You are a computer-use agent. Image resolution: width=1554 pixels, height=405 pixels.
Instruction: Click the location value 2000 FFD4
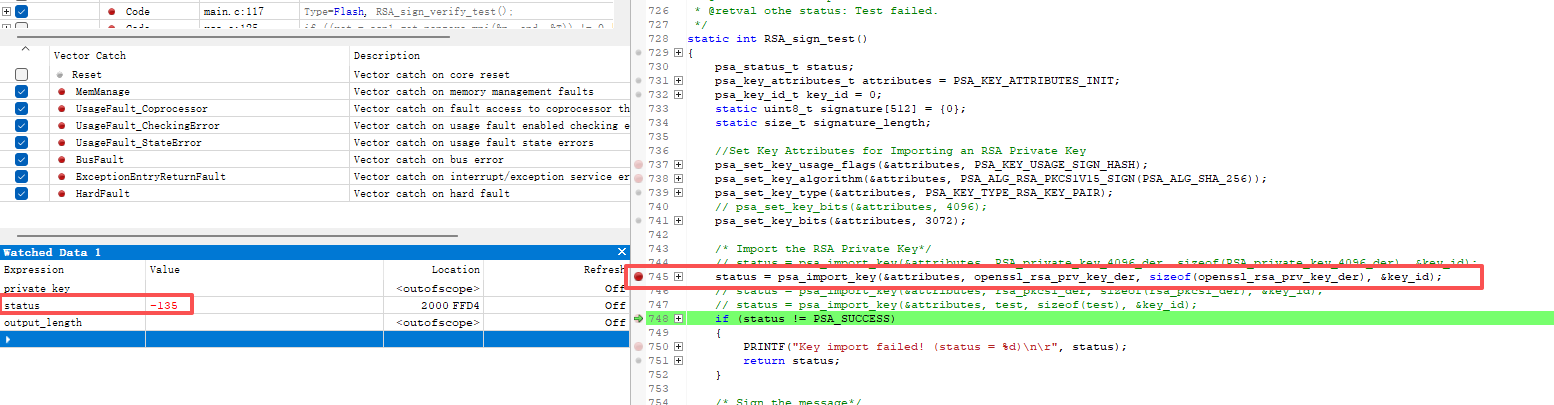click(451, 305)
